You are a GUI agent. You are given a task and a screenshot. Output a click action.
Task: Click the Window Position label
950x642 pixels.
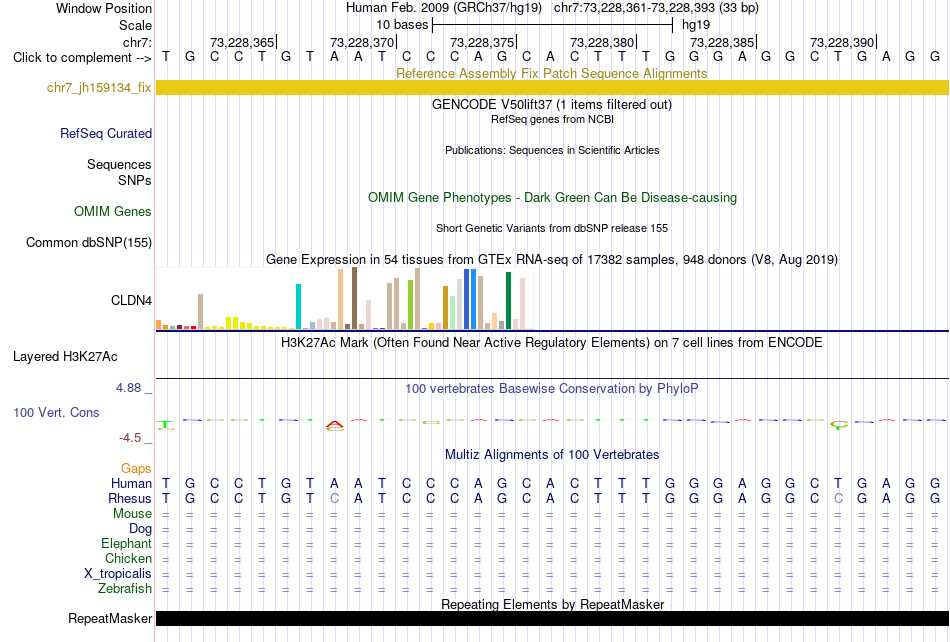[x=104, y=8]
